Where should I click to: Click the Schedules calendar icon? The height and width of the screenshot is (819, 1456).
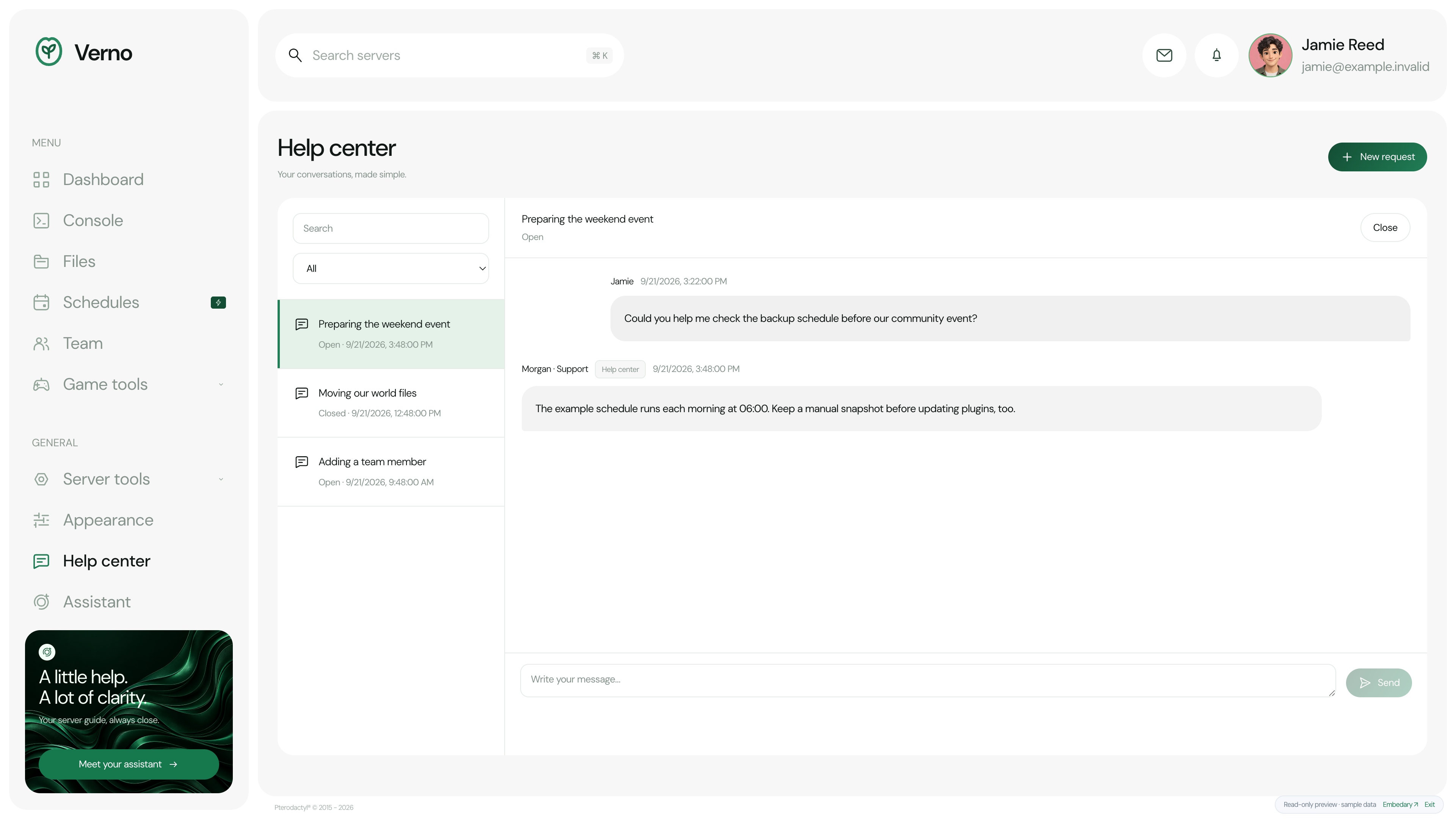click(41, 303)
